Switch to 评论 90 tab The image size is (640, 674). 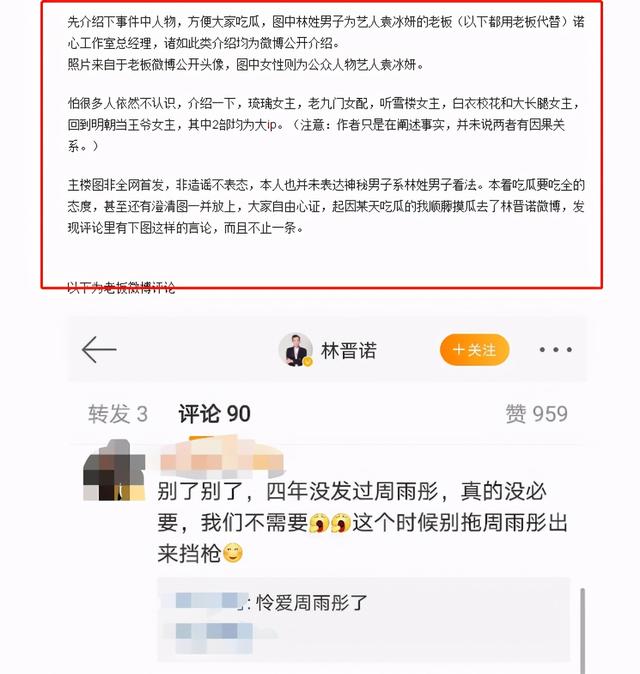(x=214, y=414)
